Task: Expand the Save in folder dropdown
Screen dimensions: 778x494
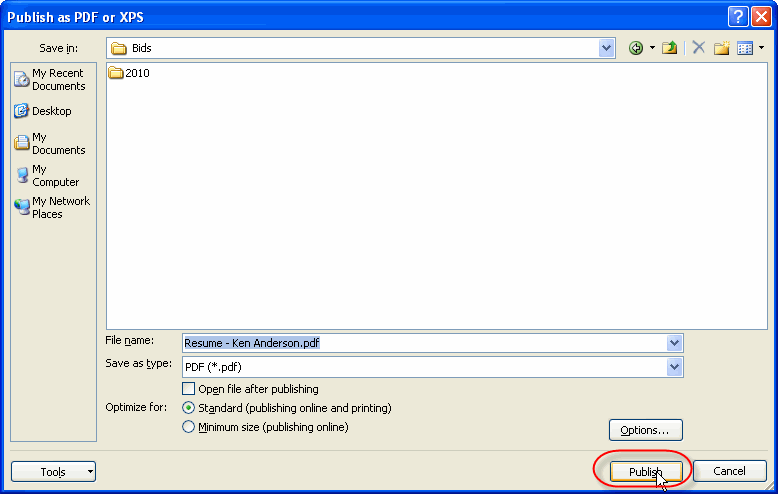Action: (x=607, y=48)
